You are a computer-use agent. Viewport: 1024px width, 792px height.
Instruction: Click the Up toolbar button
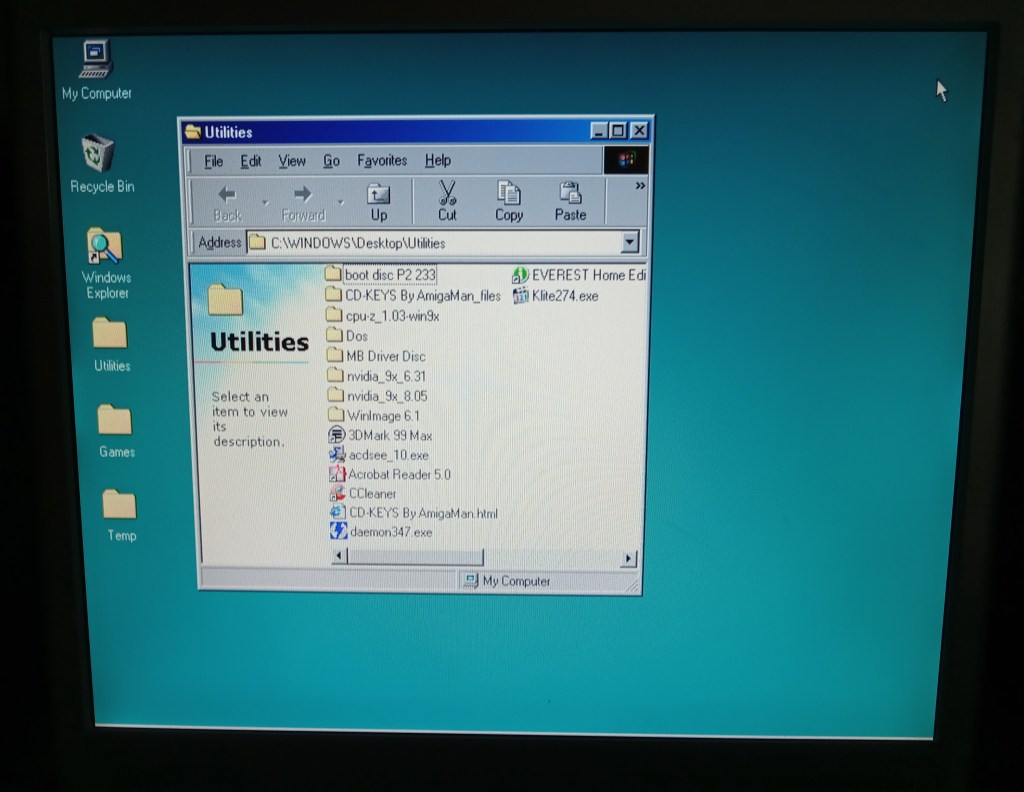coord(379,201)
